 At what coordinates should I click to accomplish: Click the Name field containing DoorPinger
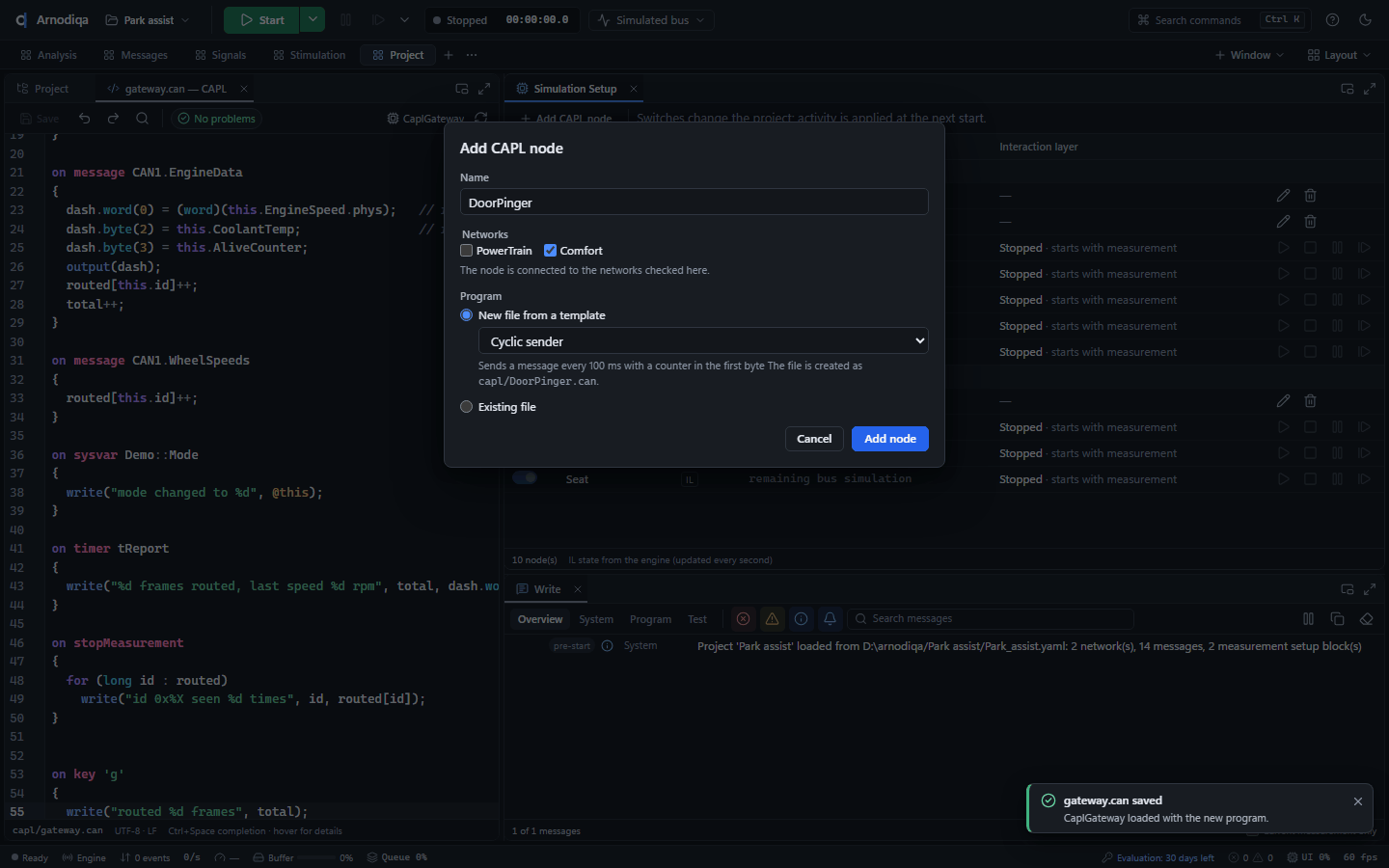coord(694,202)
